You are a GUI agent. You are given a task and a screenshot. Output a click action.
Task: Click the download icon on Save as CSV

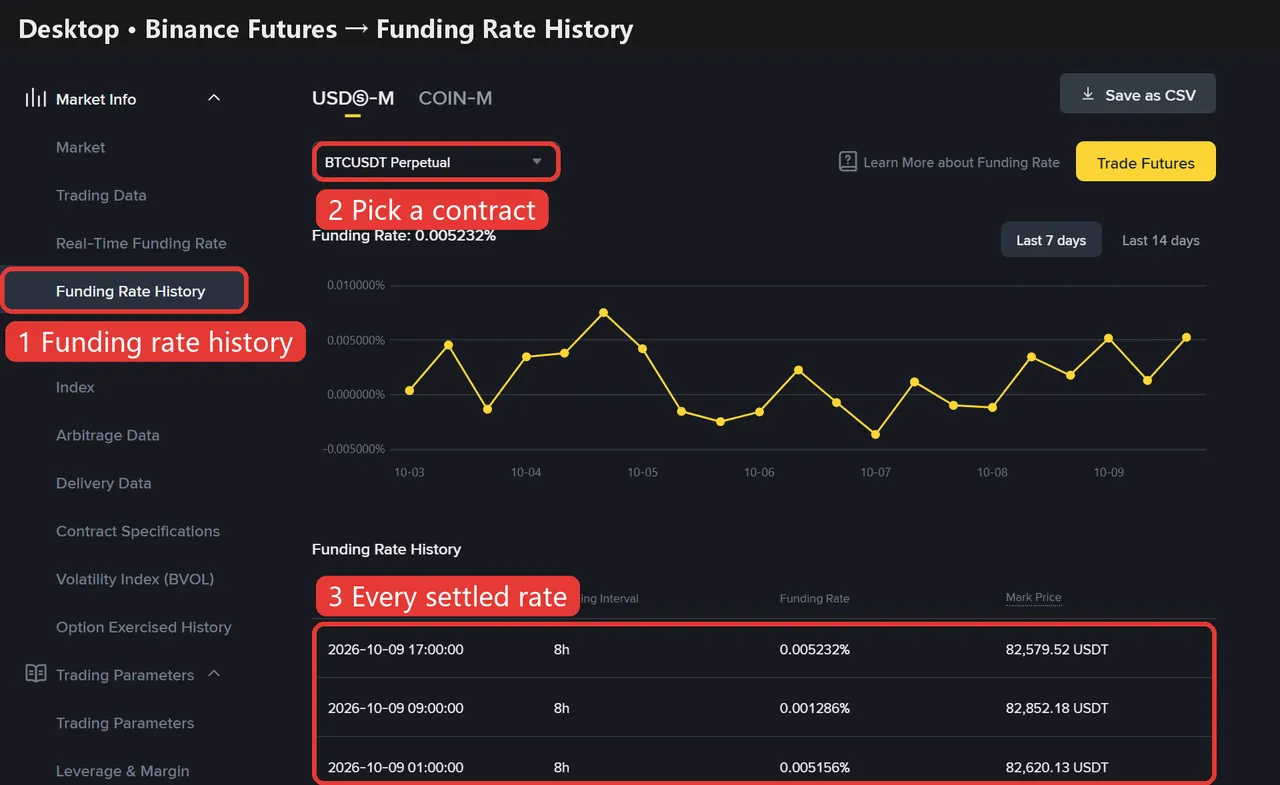[1088, 94]
